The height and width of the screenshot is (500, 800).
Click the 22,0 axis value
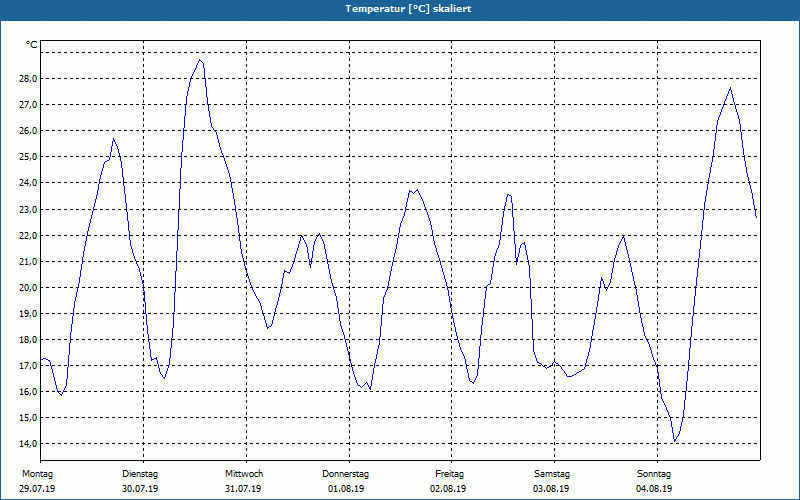pyautogui.click(x=29, y=235)
